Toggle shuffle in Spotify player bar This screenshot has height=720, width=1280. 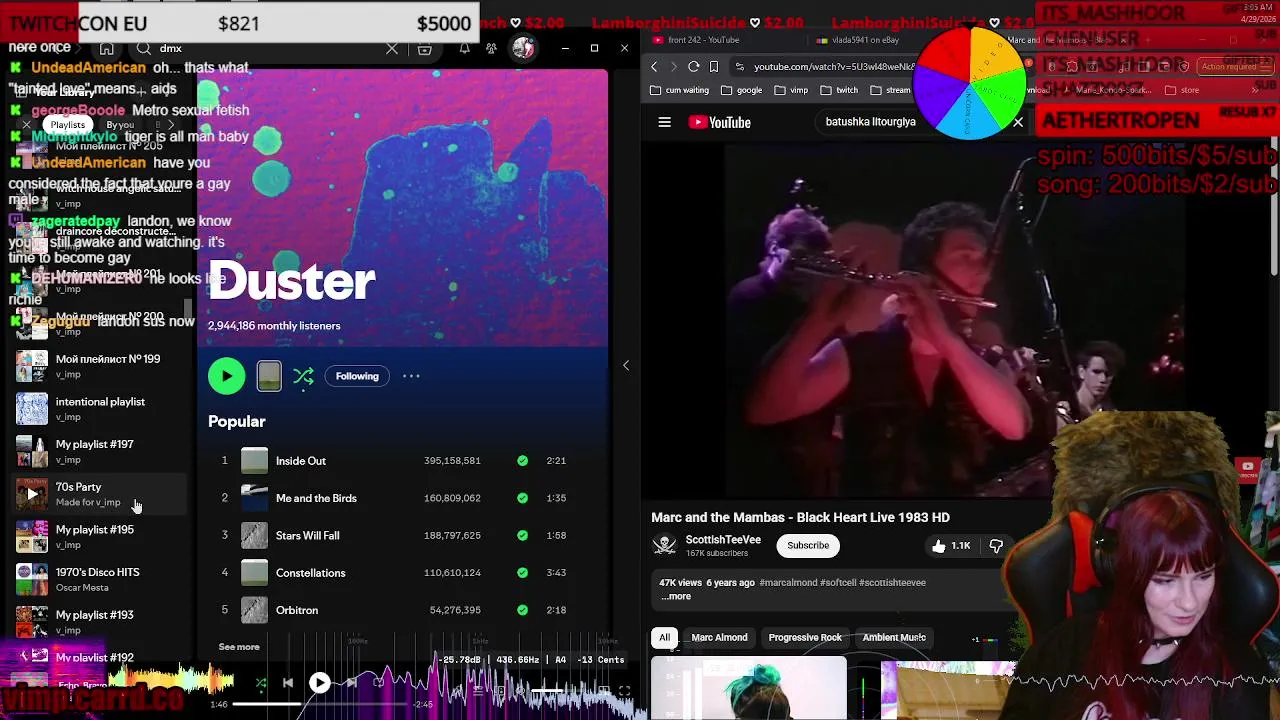pyautogui.click(x=261, y=684)
